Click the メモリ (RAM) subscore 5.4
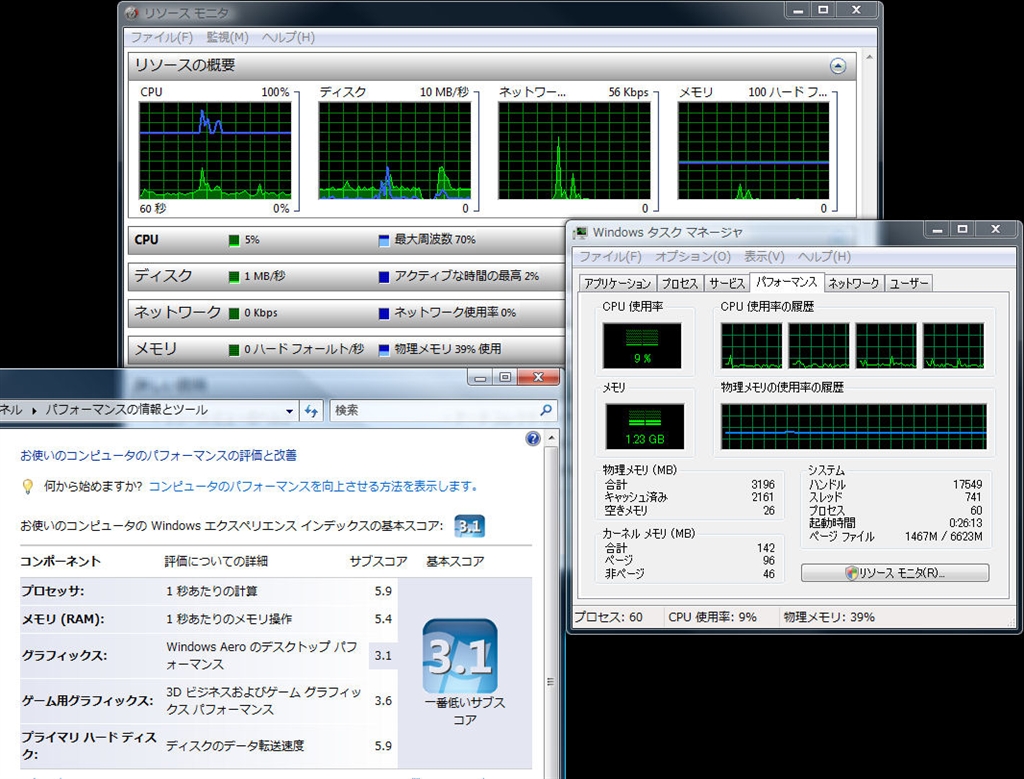1024x779 pixels. [x=383, y=619]
